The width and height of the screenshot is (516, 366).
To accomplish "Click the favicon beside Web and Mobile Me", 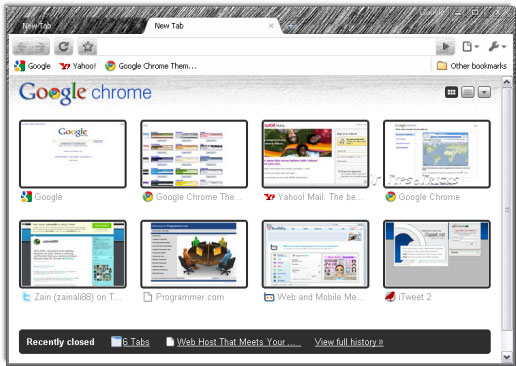I will coord(269,297).
